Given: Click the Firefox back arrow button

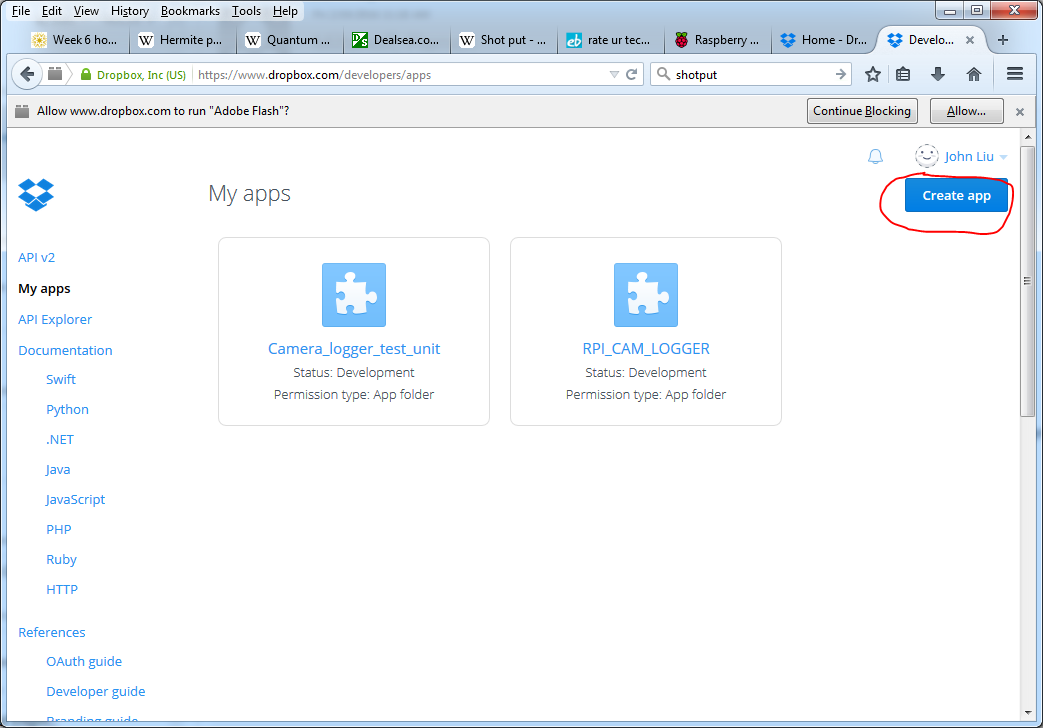Looking at the screenshot, I should 27,74.
